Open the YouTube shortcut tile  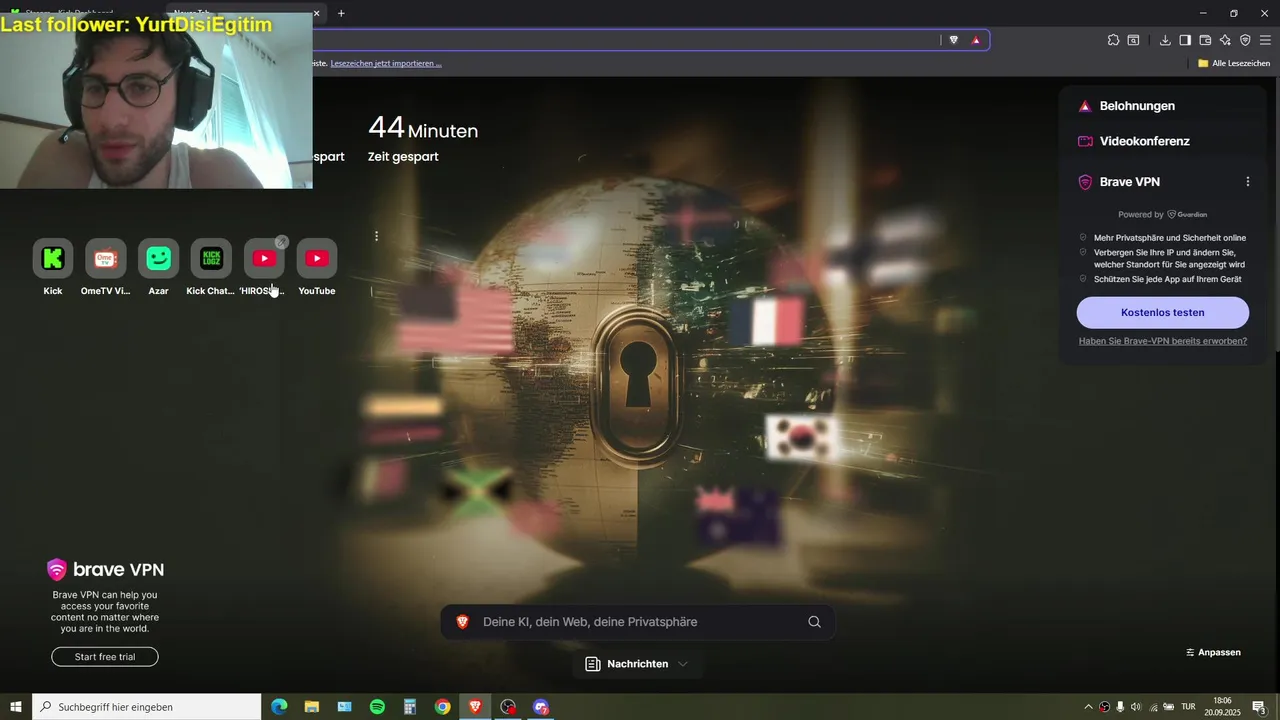pos(316,267)
